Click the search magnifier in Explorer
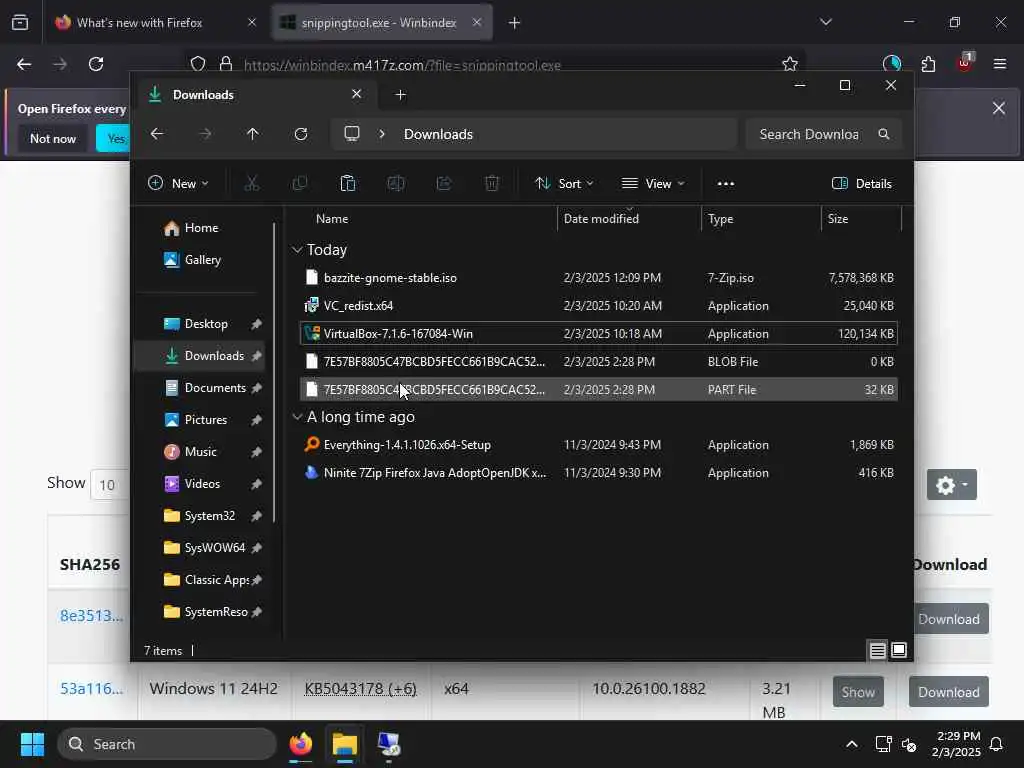This screenshot has height=768, width=1024. click(x=884, y=134)
